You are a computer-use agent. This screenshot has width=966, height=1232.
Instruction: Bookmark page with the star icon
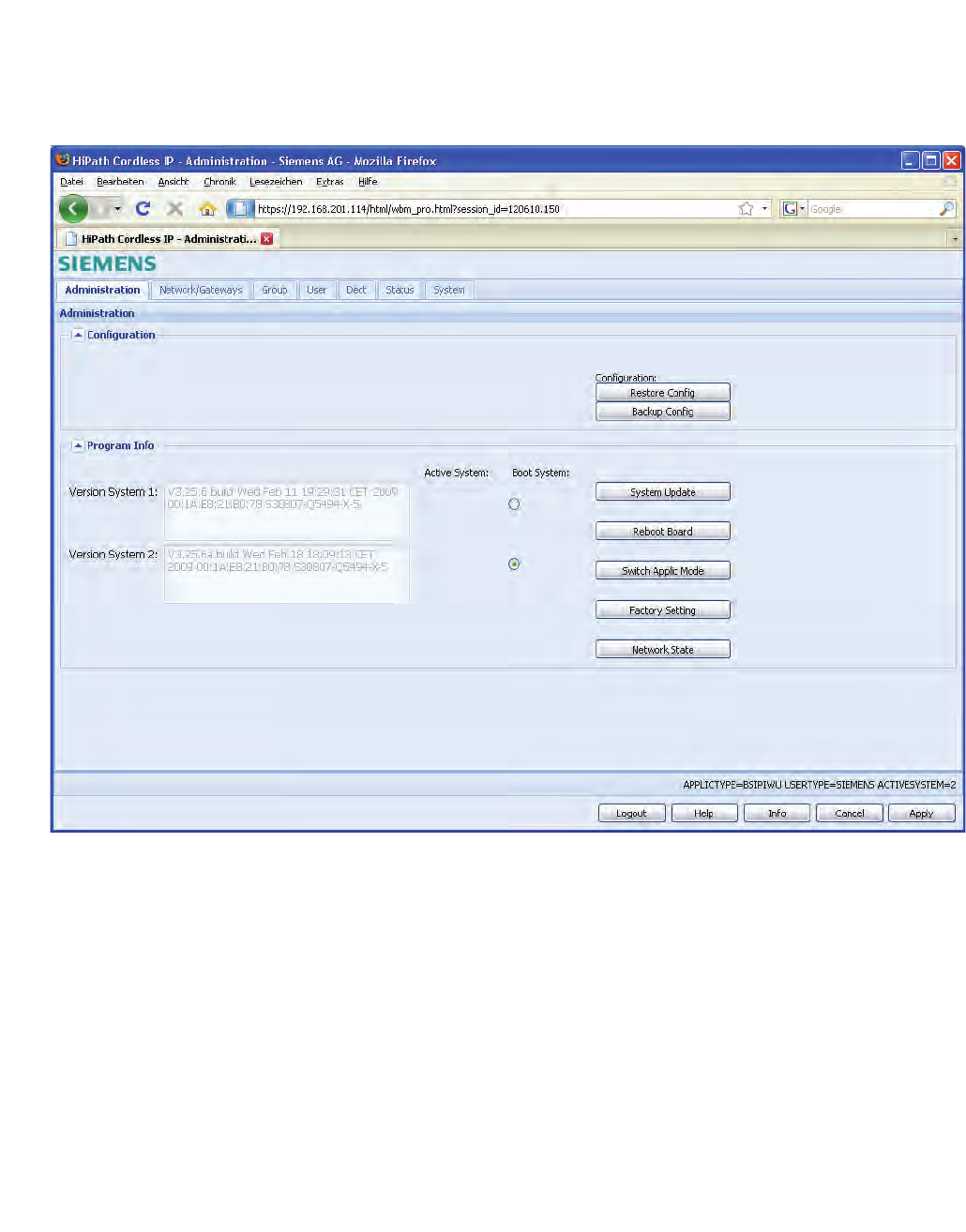[747, 209]
